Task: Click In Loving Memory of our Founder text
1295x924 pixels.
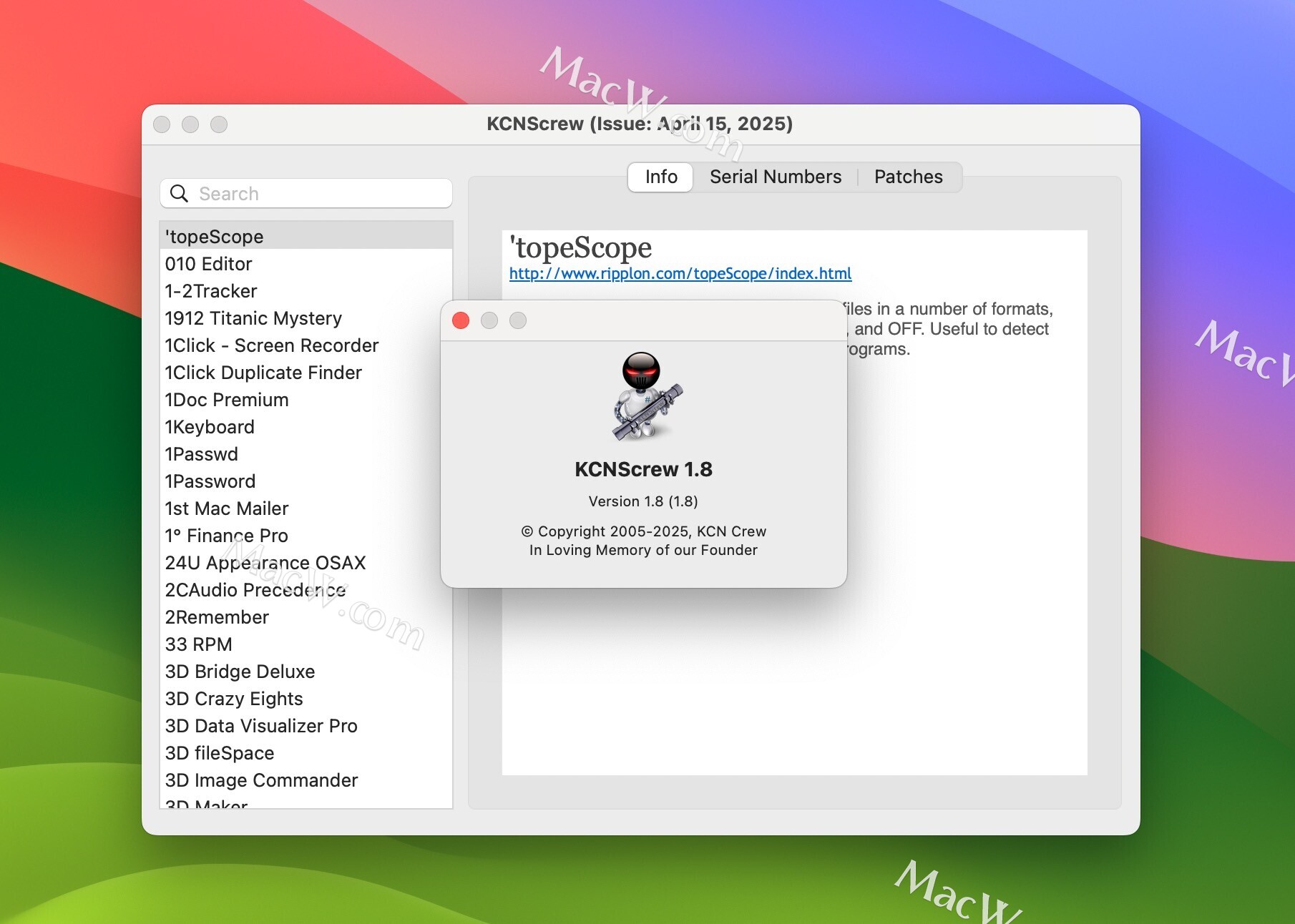Action: pos(643,550)
